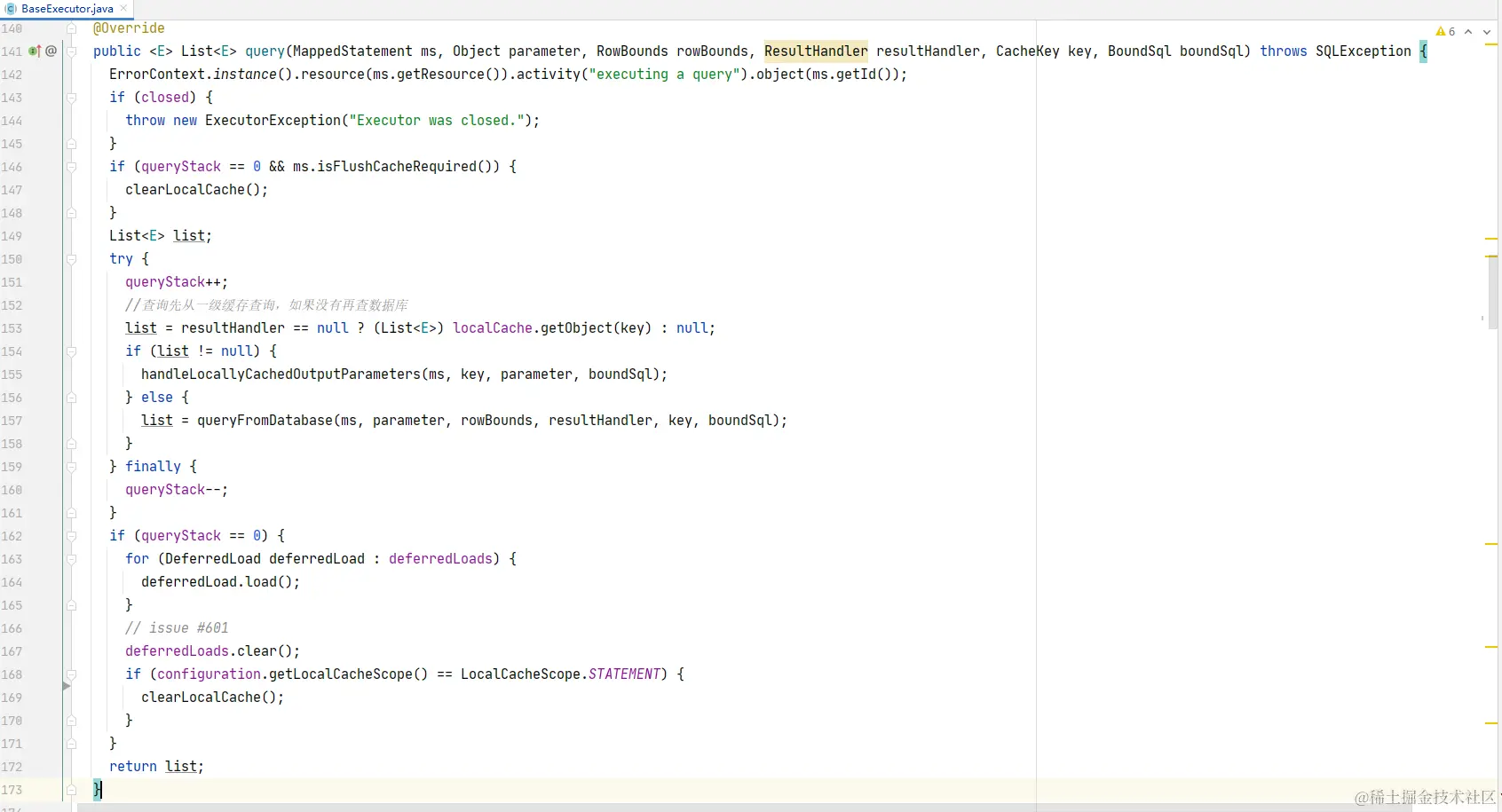Click the "// issue #601" comment

(177, 628)
